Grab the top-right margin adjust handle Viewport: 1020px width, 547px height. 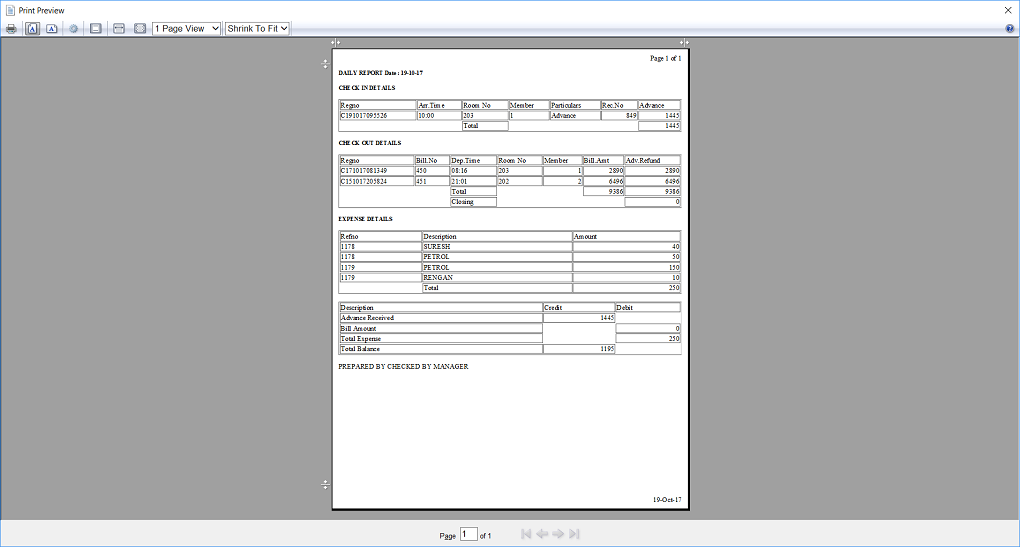(x=685, y=42)
